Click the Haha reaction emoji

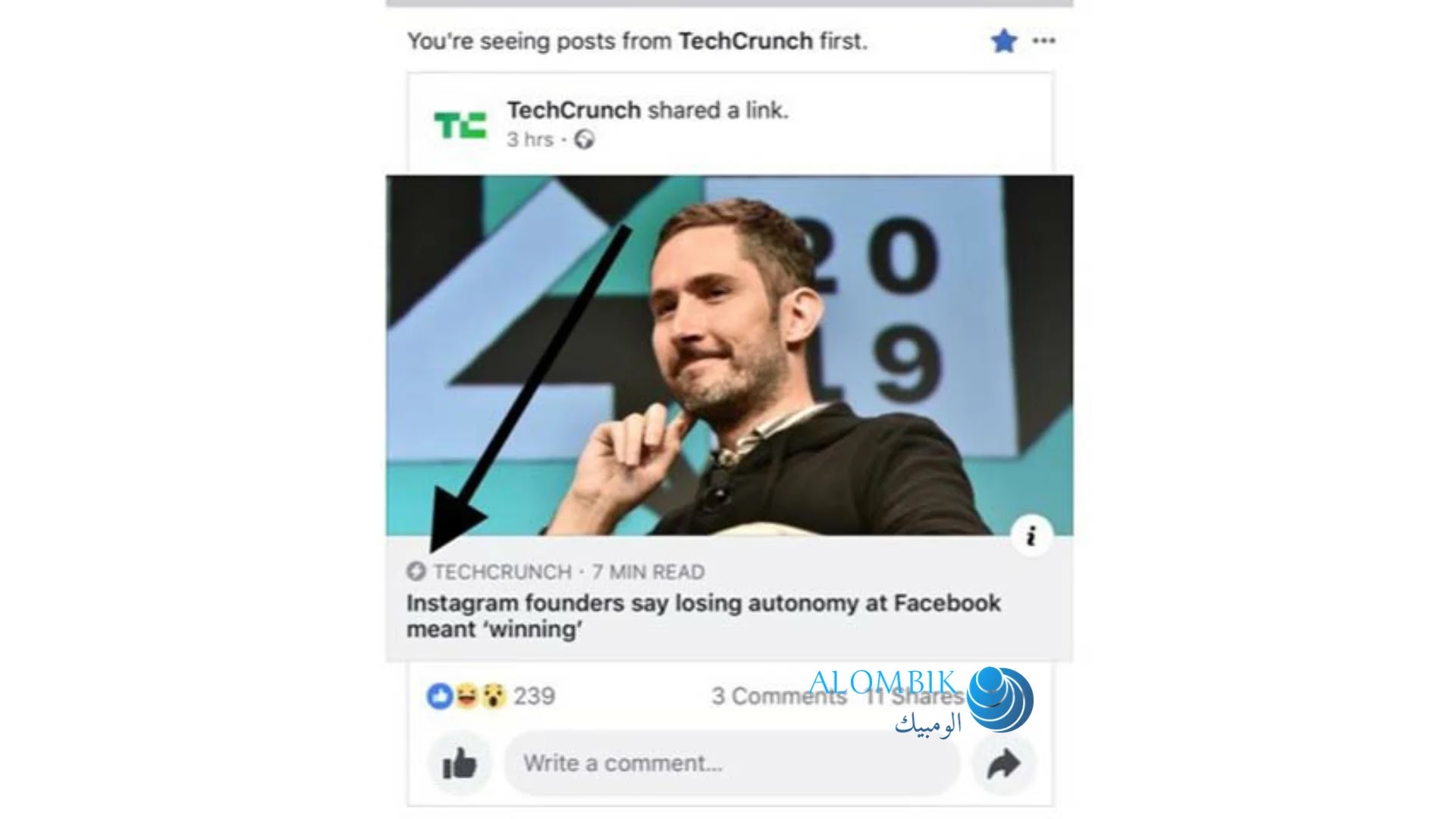(x=466, y=695)
